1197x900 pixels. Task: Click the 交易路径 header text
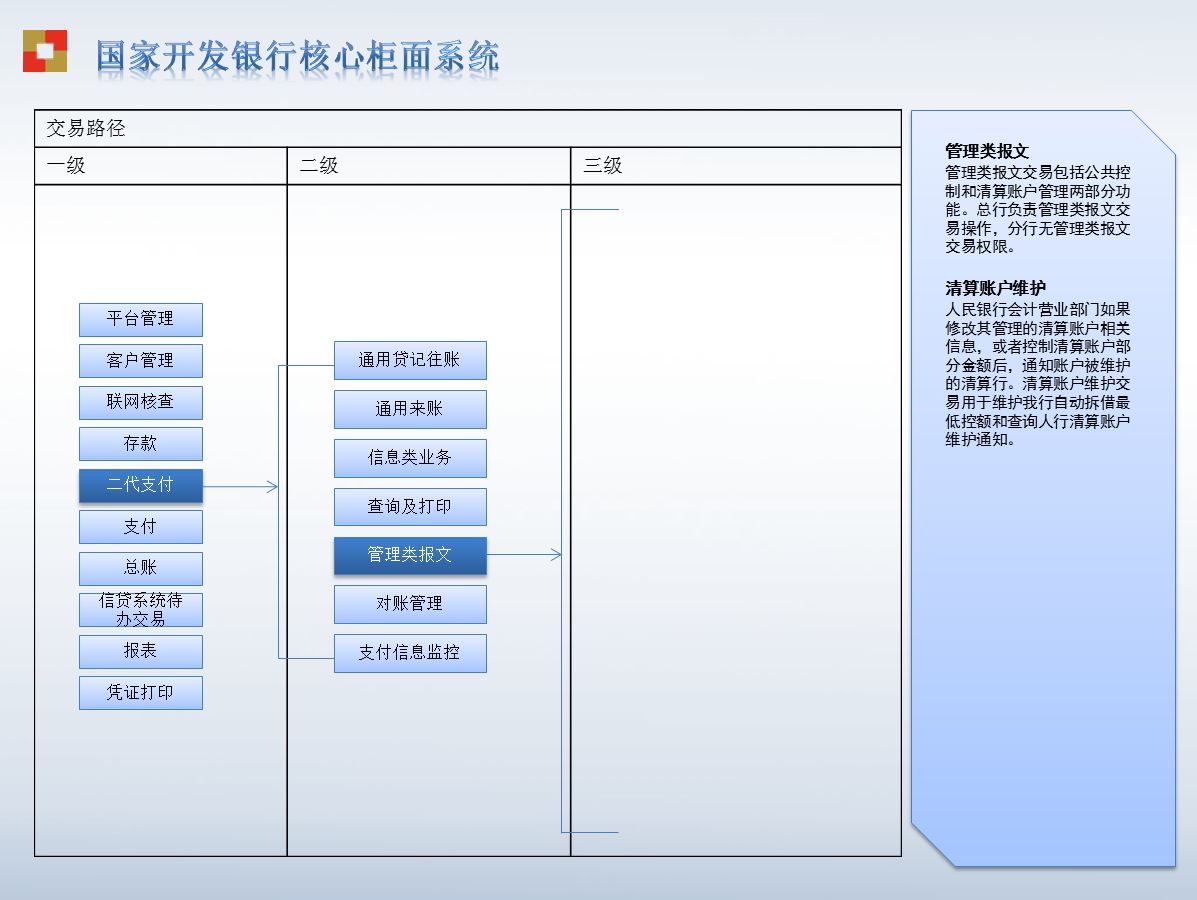pos(86,128)
